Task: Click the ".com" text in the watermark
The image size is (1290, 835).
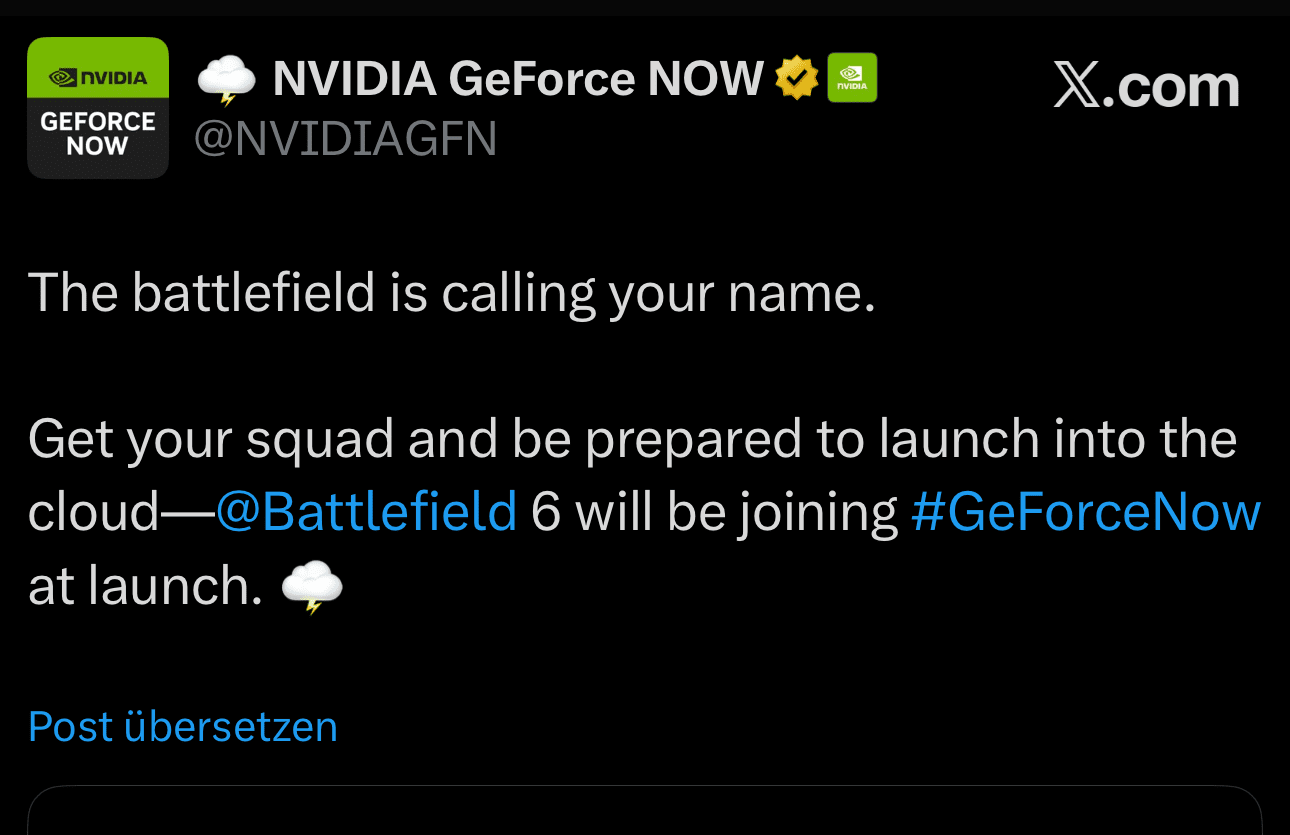Action: [1172, 87]
